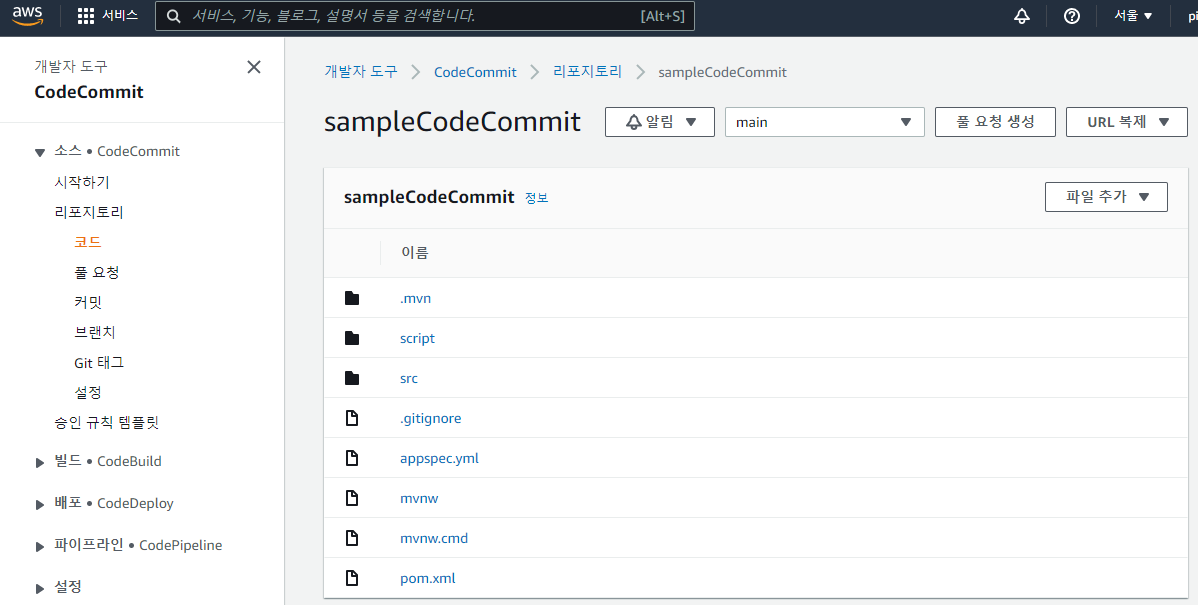Collapse the 소스 CodeCommit section
Viewport: 1198px width, 605px height.
pyautogui.click(x=40, y=152)
